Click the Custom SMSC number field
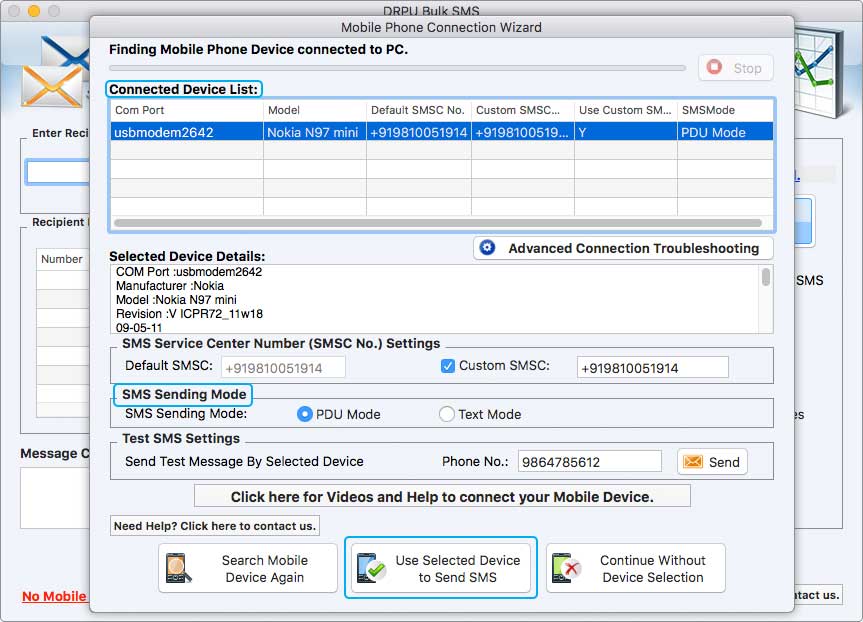The image size is (863, 622). click(x=653, y=368)
